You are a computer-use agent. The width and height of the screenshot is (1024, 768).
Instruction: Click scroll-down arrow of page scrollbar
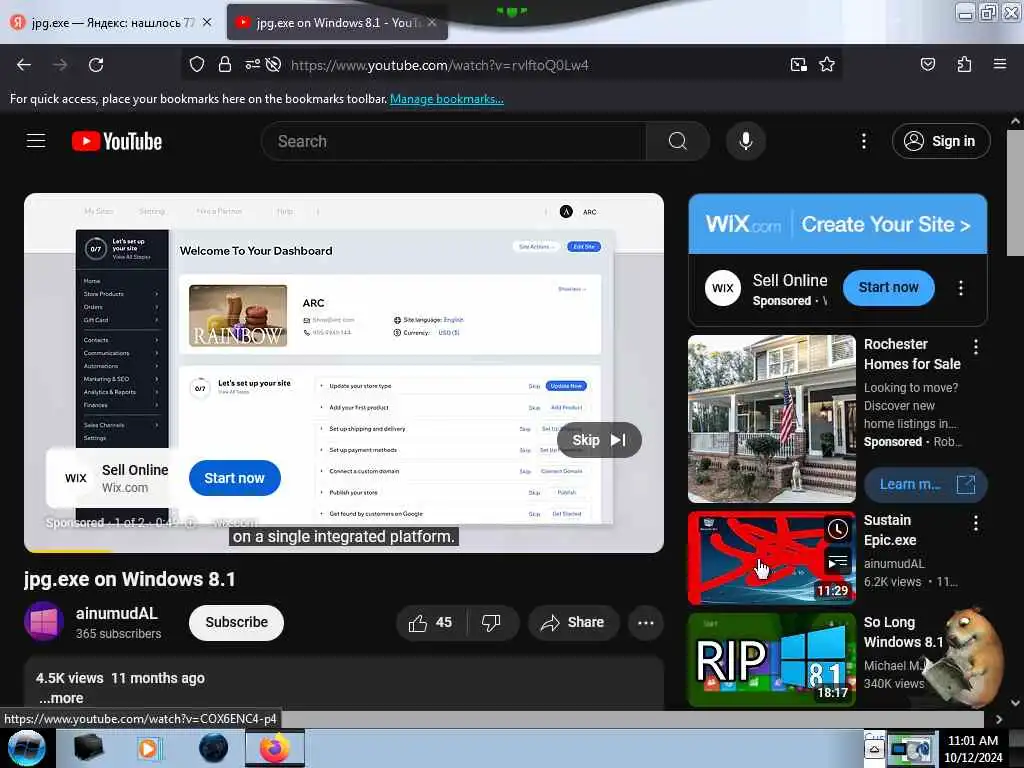click(1015, 703)
